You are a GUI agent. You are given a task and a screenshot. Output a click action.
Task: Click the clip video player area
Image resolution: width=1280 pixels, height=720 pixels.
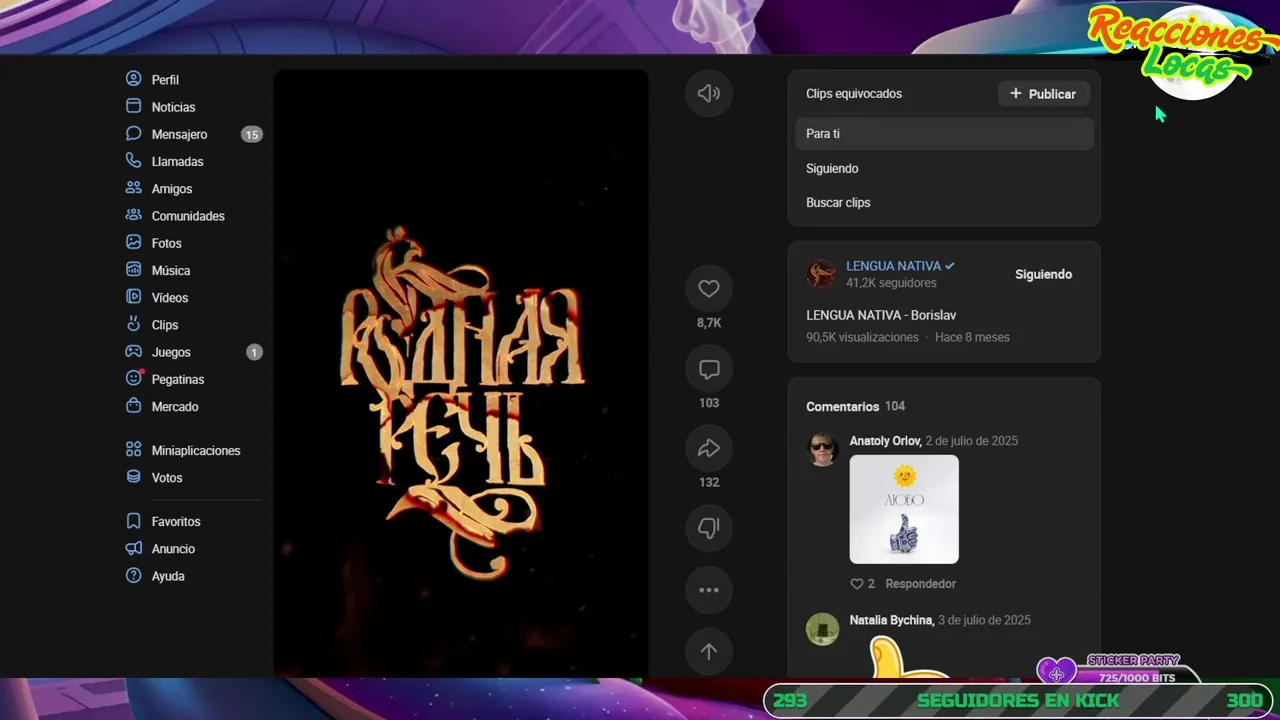[x=461, y=373]
